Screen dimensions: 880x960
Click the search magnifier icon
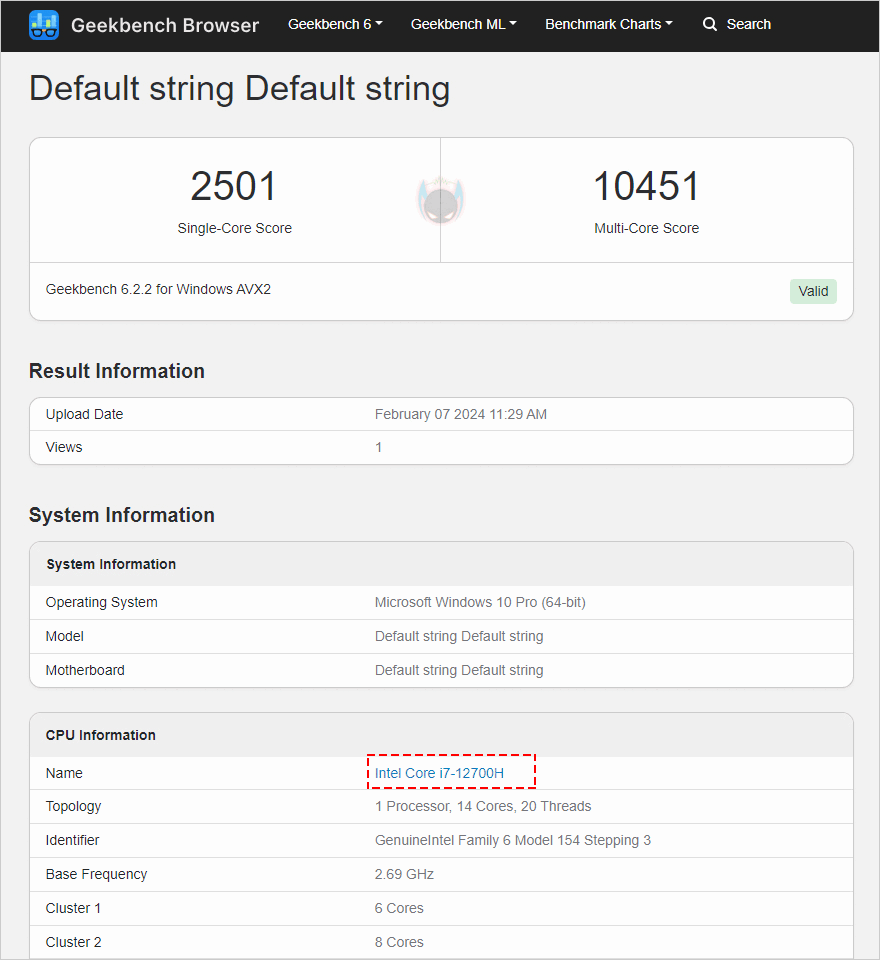pos(710,24)
